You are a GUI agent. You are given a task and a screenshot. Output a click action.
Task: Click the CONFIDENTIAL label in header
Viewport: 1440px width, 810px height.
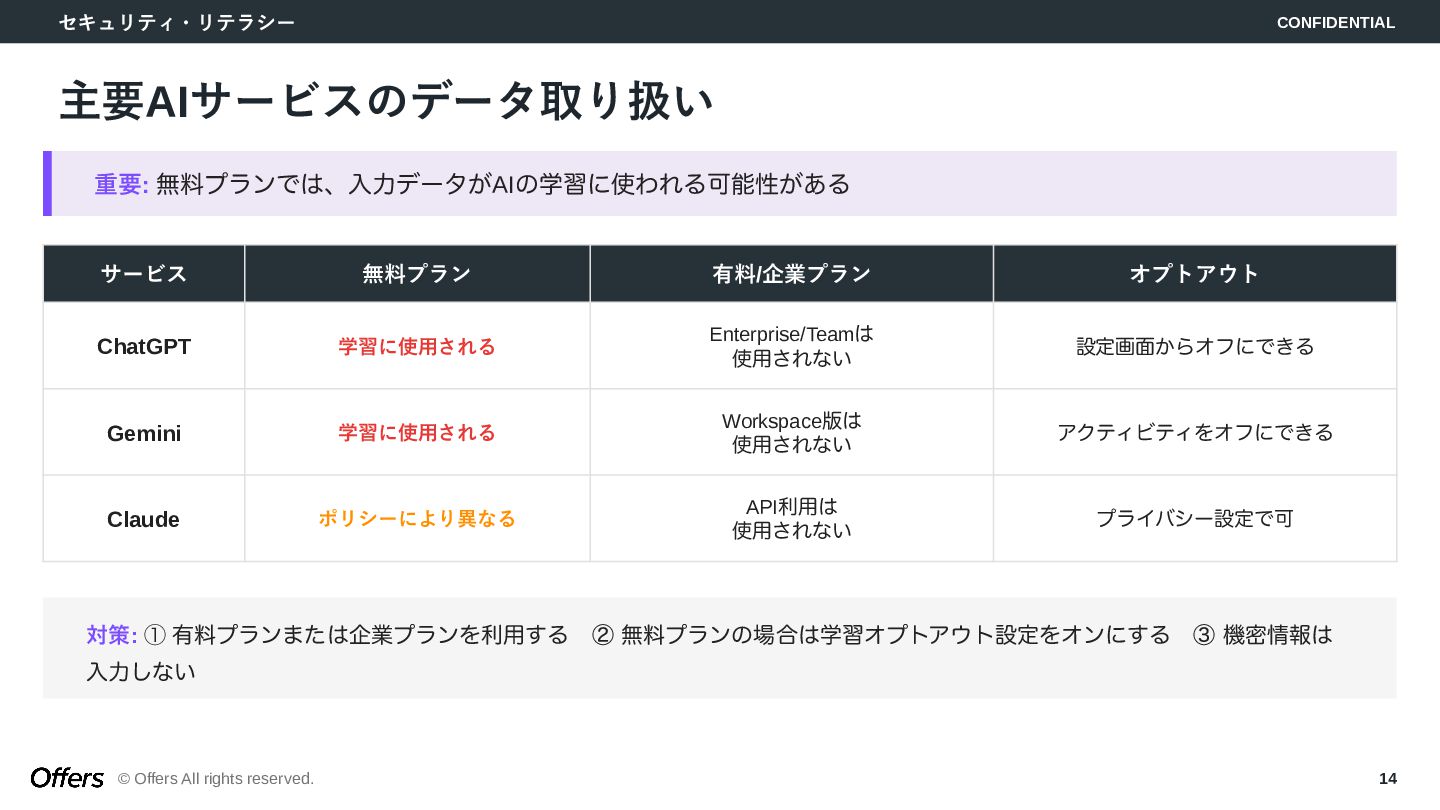1335,22
